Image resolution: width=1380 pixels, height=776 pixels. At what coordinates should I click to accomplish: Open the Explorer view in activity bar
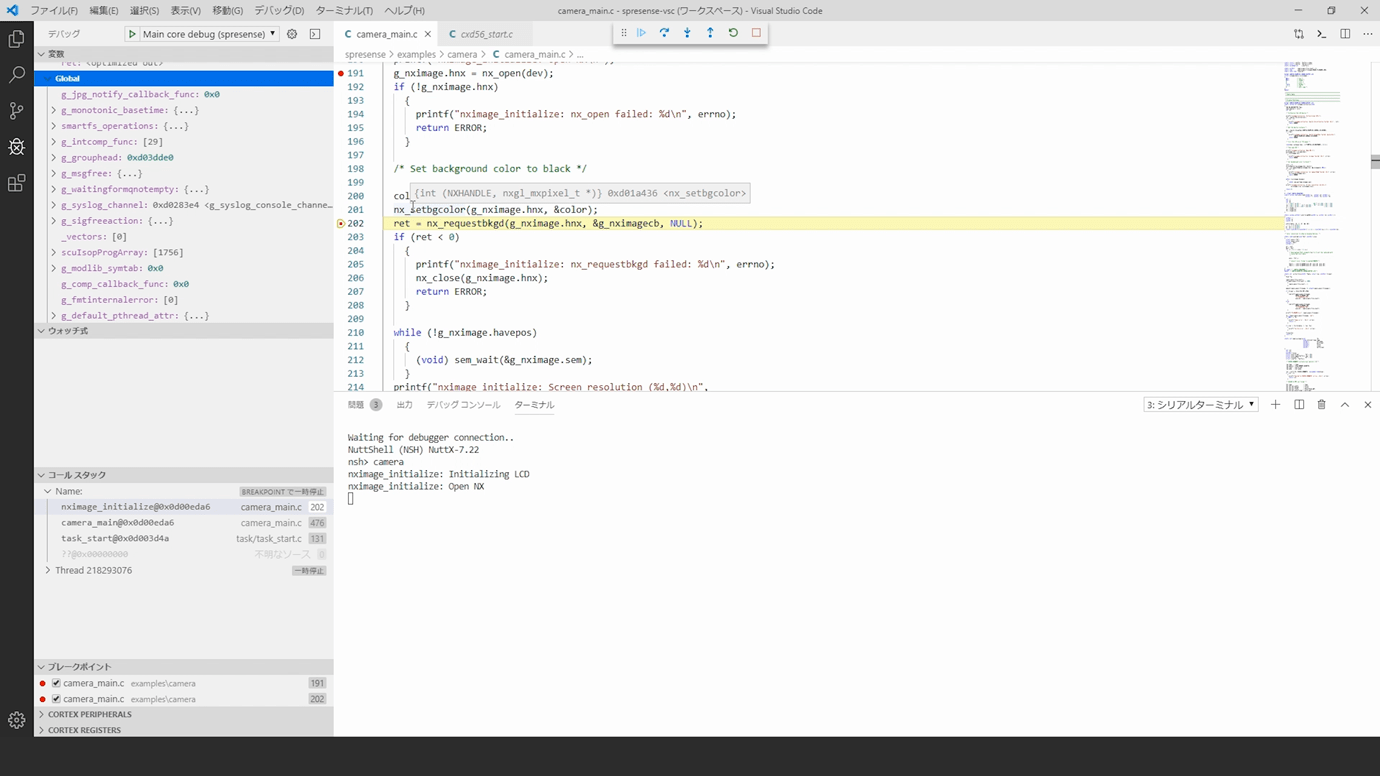(x=16, y=39)
